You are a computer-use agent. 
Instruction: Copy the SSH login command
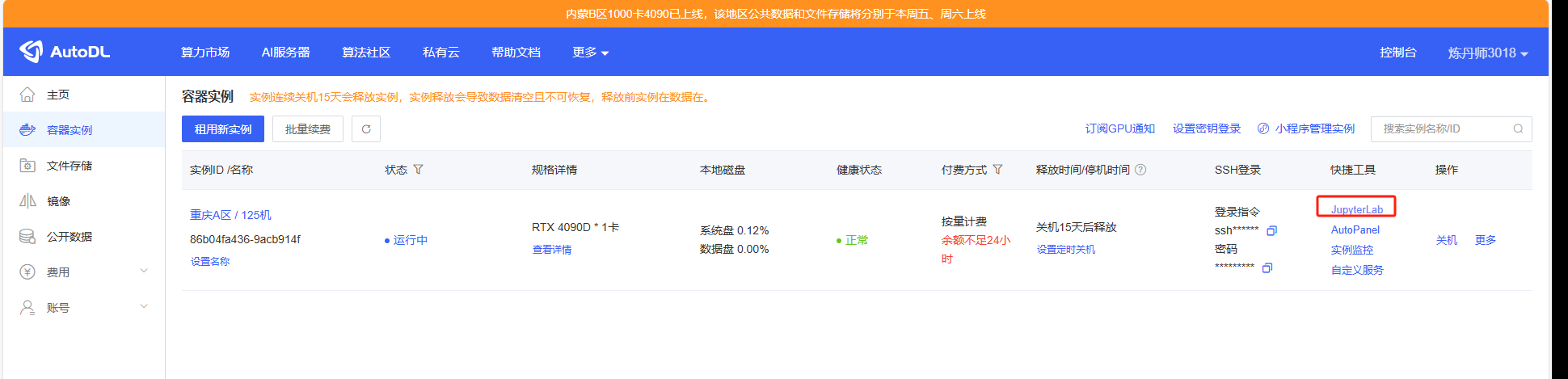(1271, 231)
